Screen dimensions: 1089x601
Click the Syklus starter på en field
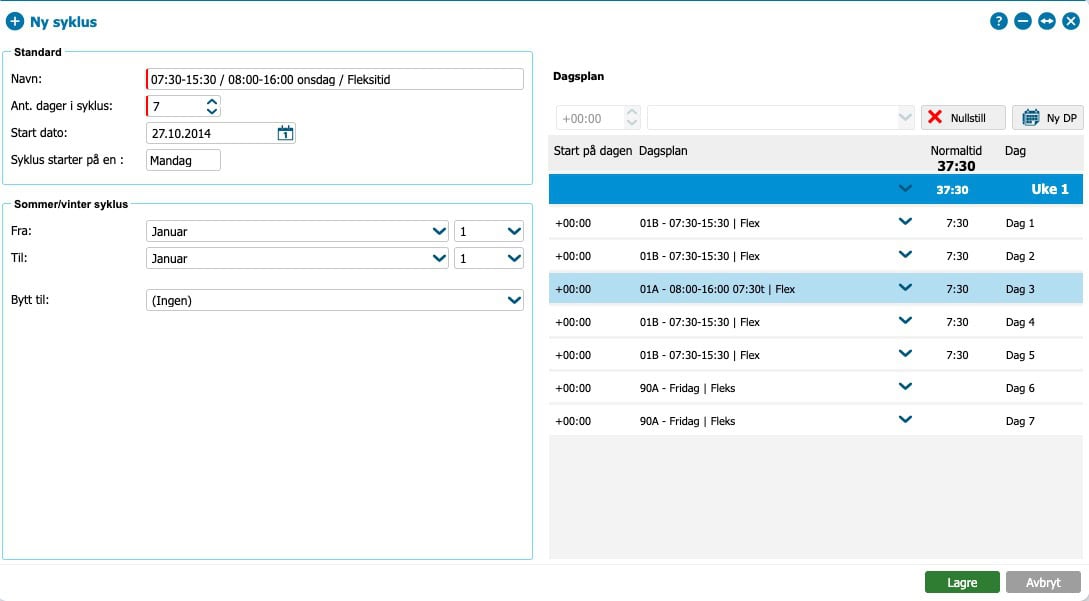coord(183,160)
